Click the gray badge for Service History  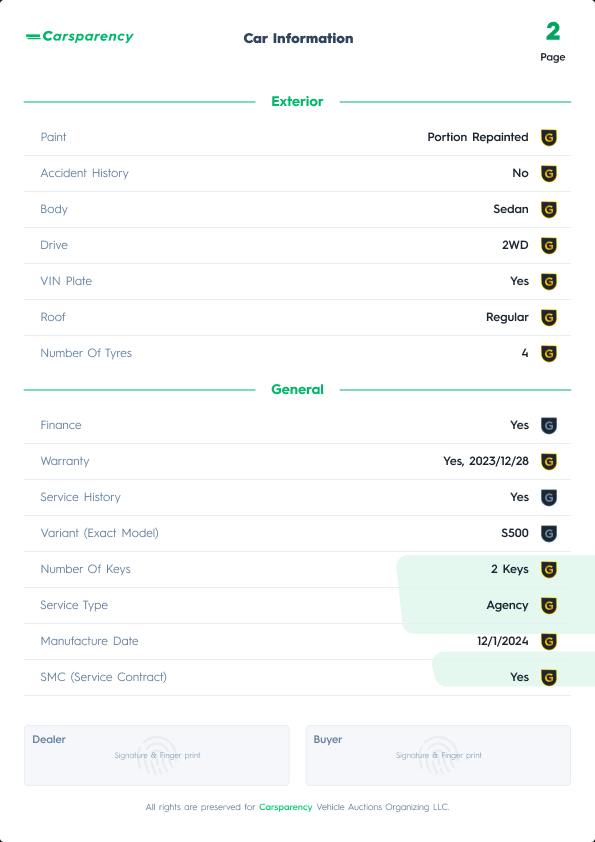pos(548,497)
